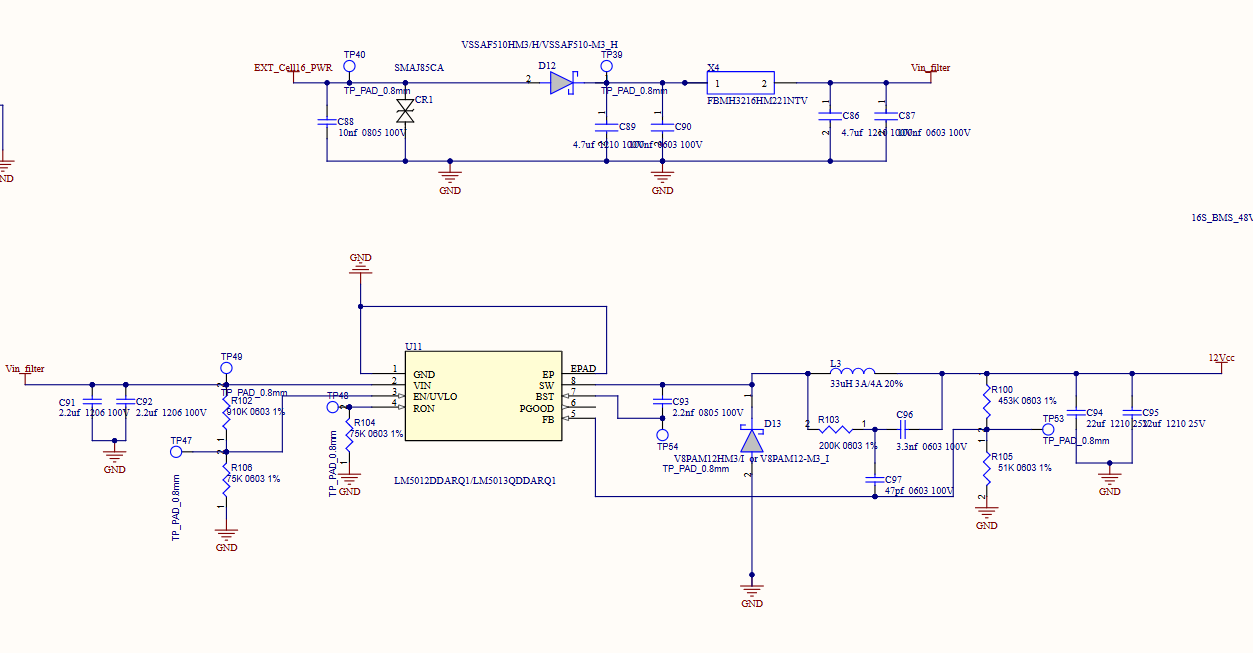Select the C94 22uf capacitor symbol

(1076, 412)
